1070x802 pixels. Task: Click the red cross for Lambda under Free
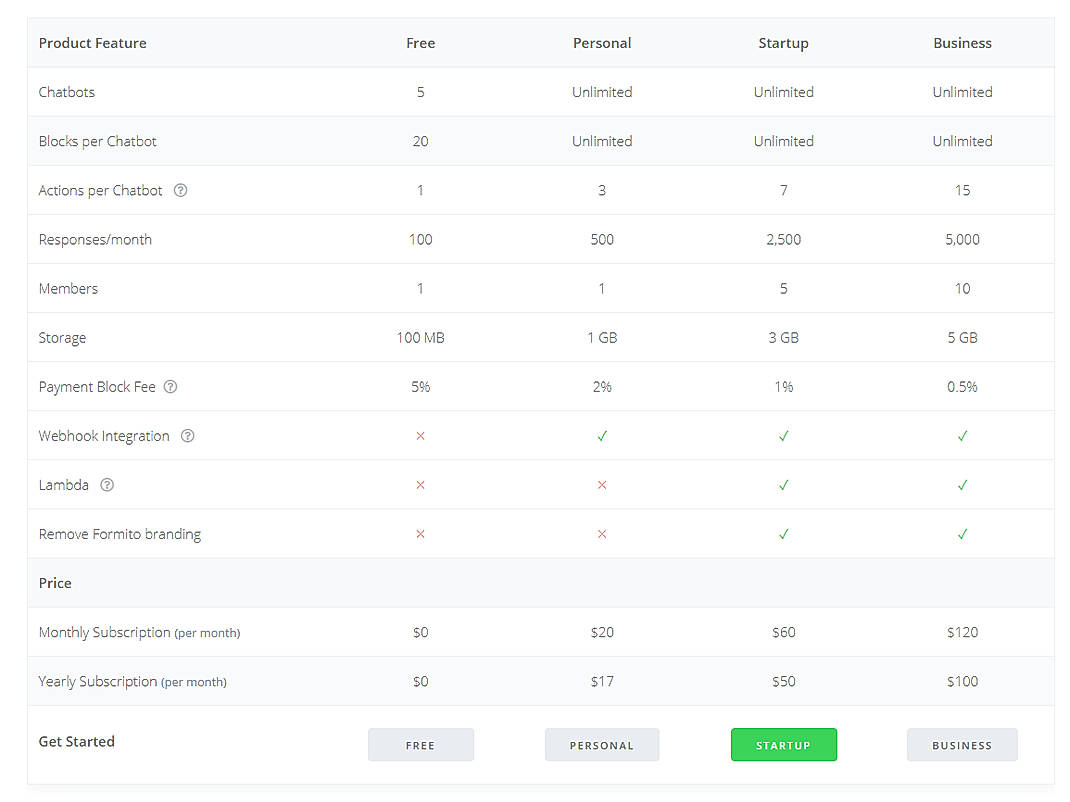point(420,485)
